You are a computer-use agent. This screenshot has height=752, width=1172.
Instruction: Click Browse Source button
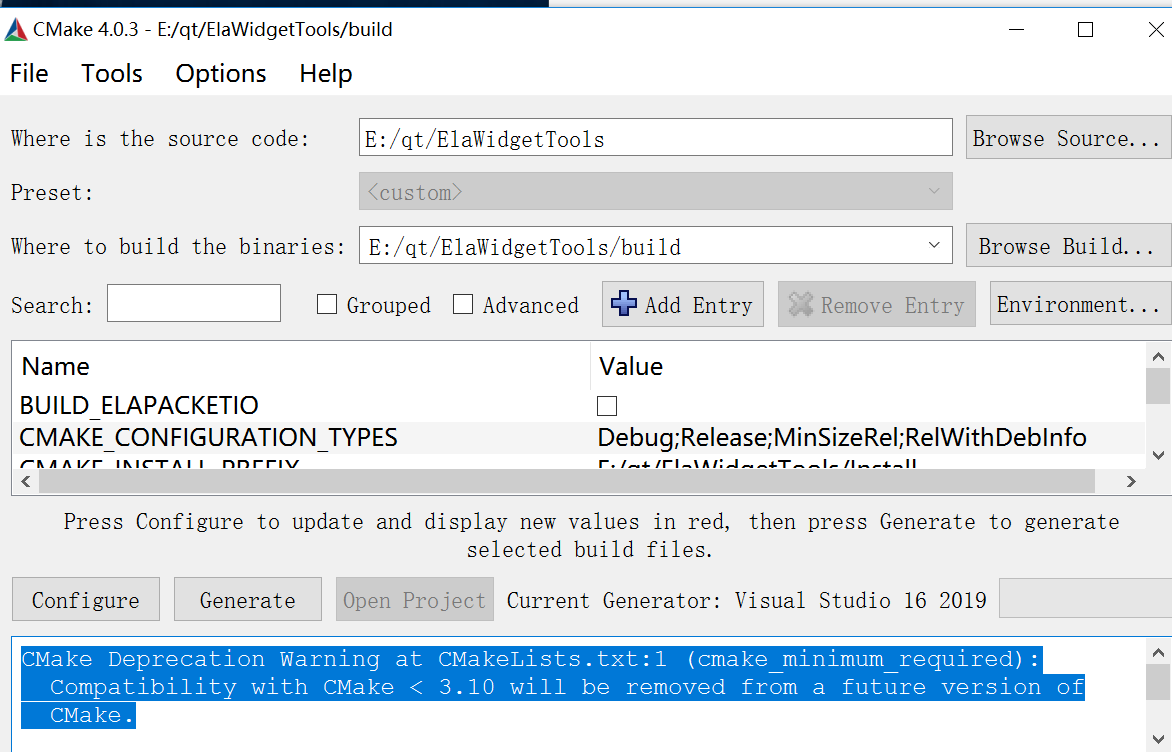point(1068,138)
